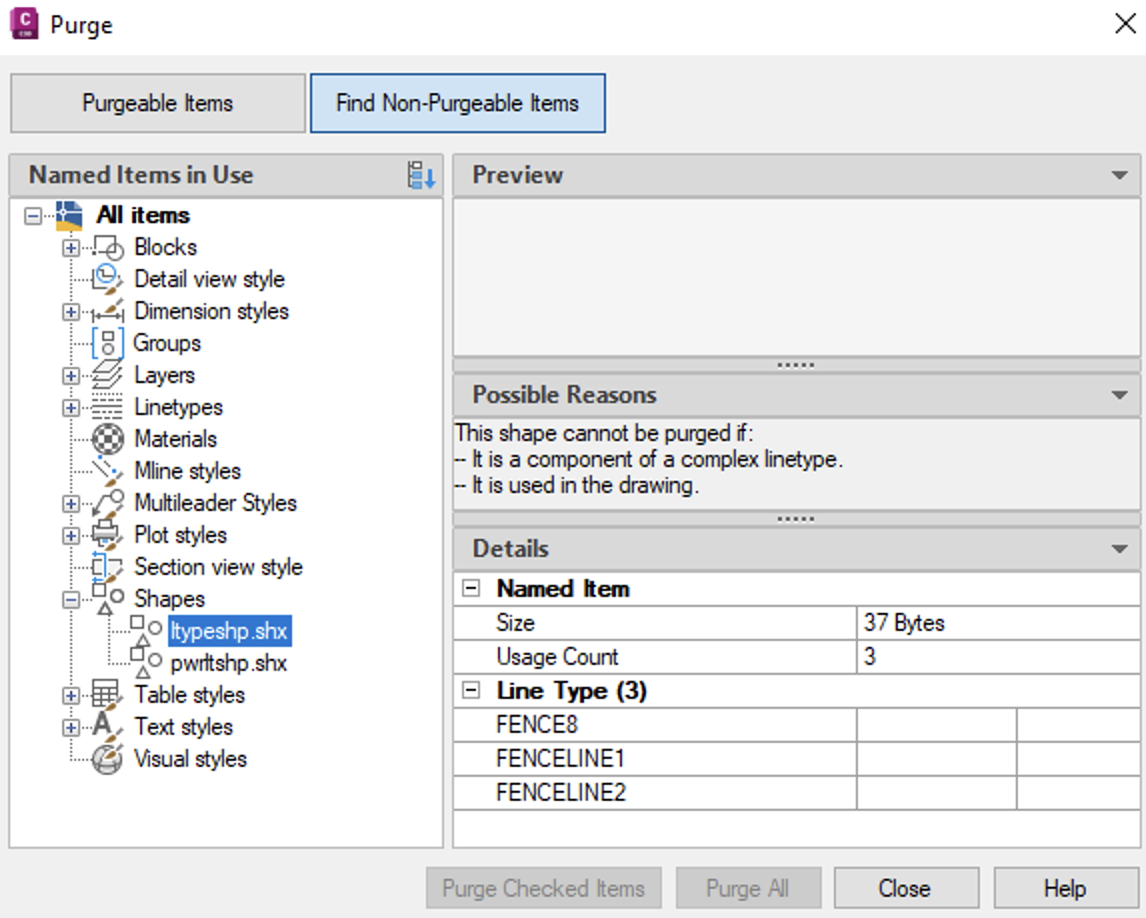
Task: Collapse the Shapes tree node
Action: (x=71, y=600)
